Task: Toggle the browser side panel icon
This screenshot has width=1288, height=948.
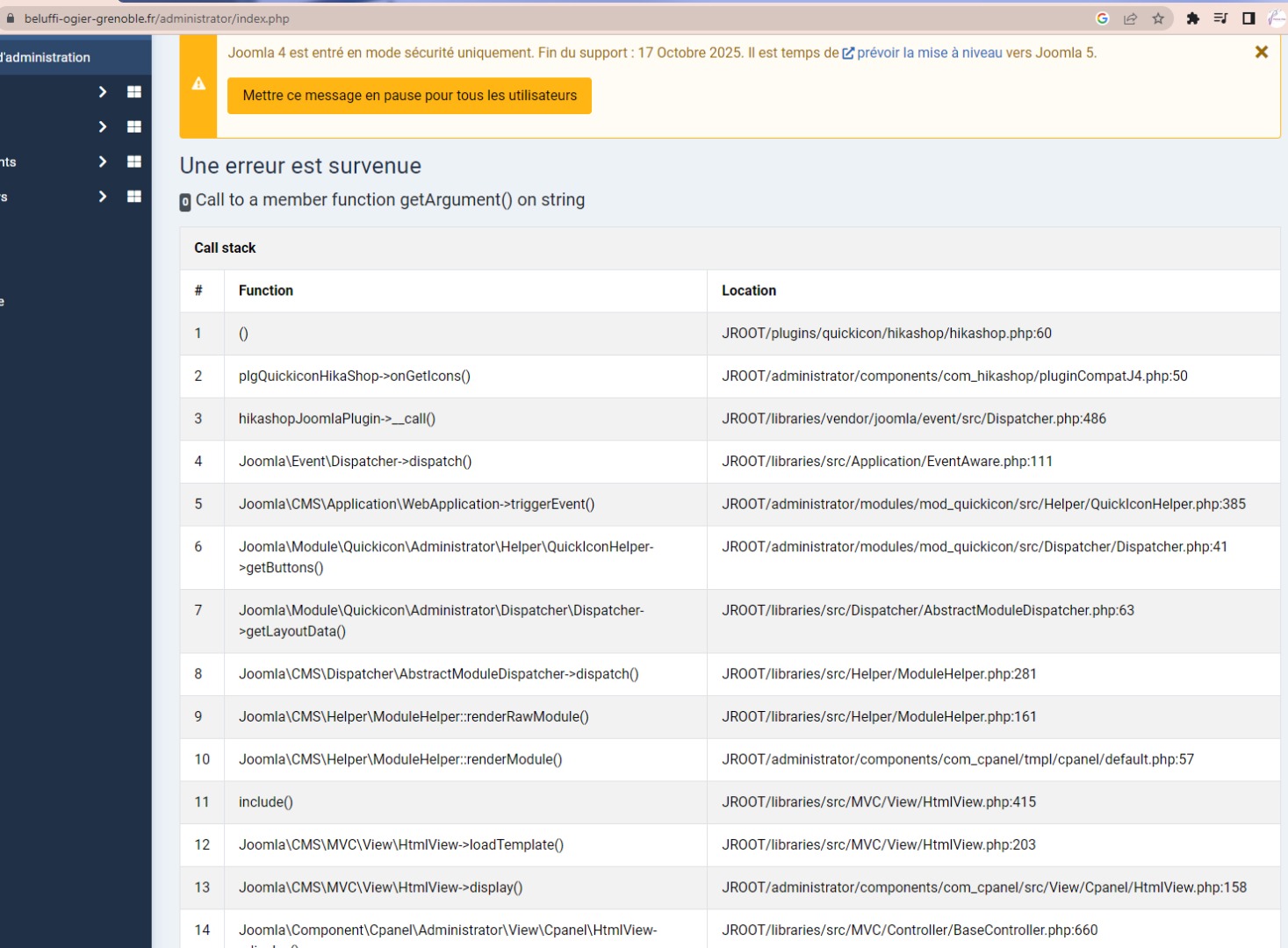Action: (1248, 18)
